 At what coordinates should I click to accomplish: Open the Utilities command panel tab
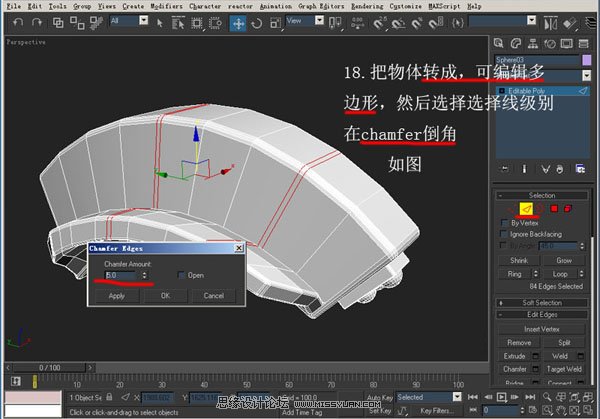(x=584, y=43)
